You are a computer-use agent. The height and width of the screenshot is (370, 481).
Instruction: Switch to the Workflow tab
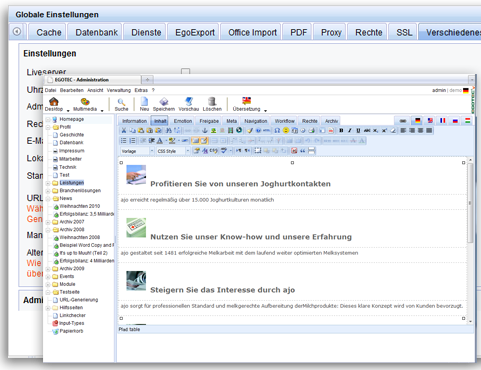pos(285,121)
